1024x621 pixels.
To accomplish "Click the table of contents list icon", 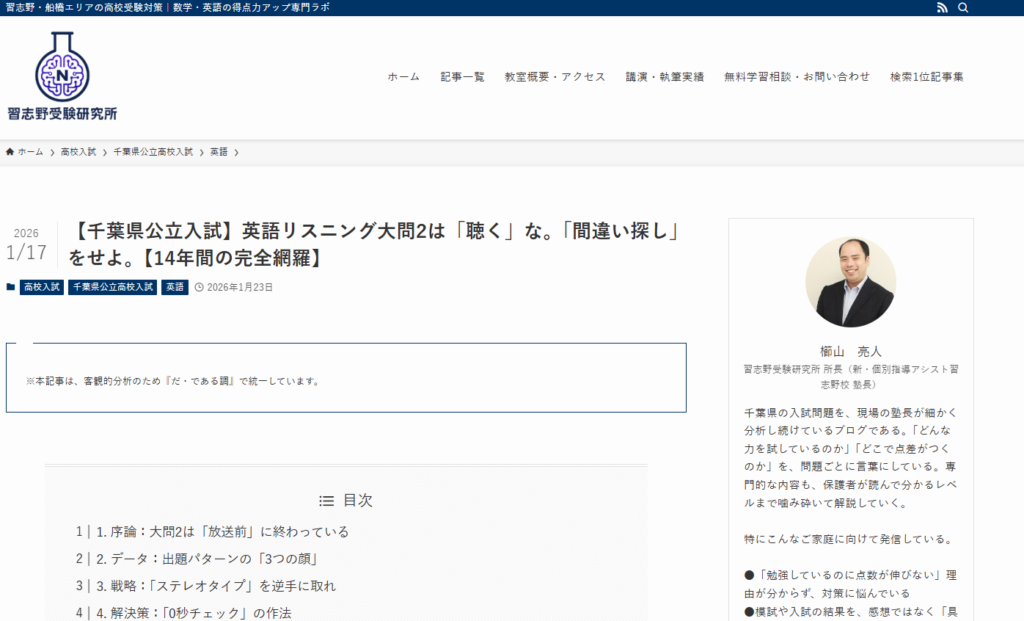I will [326, 501].
